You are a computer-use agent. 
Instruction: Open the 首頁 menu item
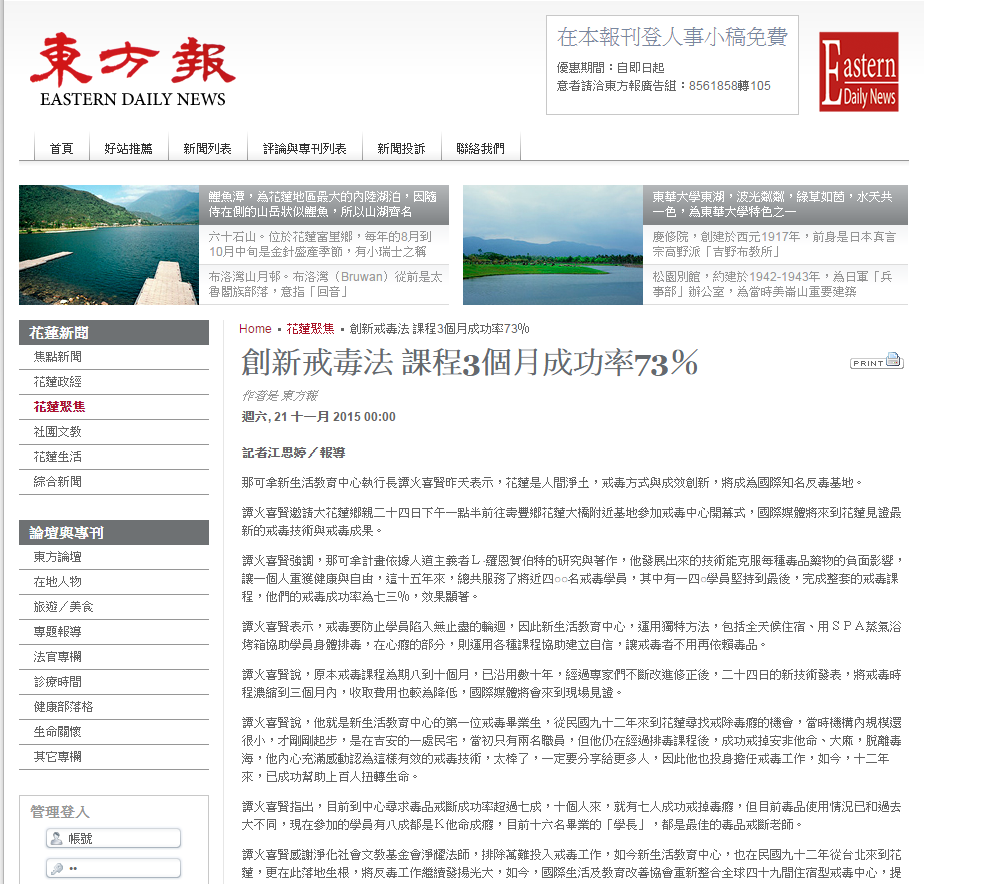[x=62, y=149]
